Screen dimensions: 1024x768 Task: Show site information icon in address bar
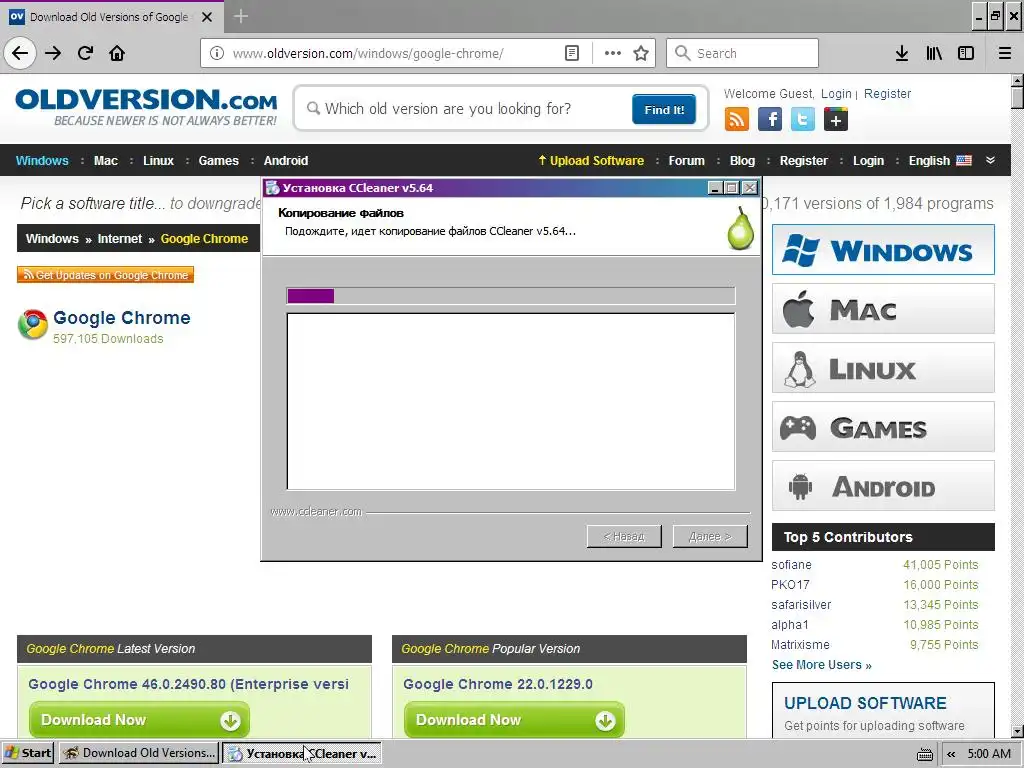pos(217,53)
